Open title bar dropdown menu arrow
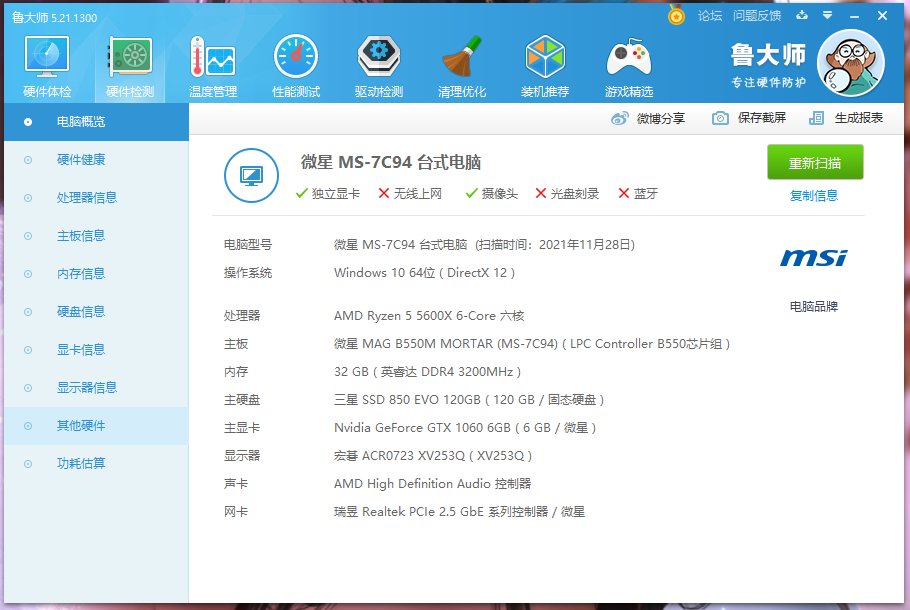The width and height of the screenshot is (910, 610). click(828, 15)
